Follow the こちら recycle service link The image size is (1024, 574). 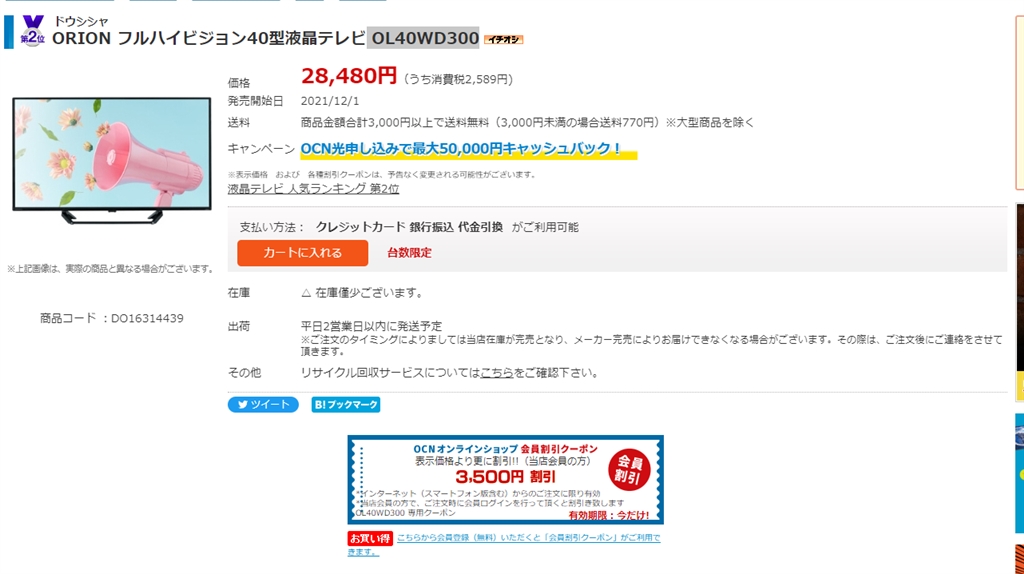coord(497,373)
